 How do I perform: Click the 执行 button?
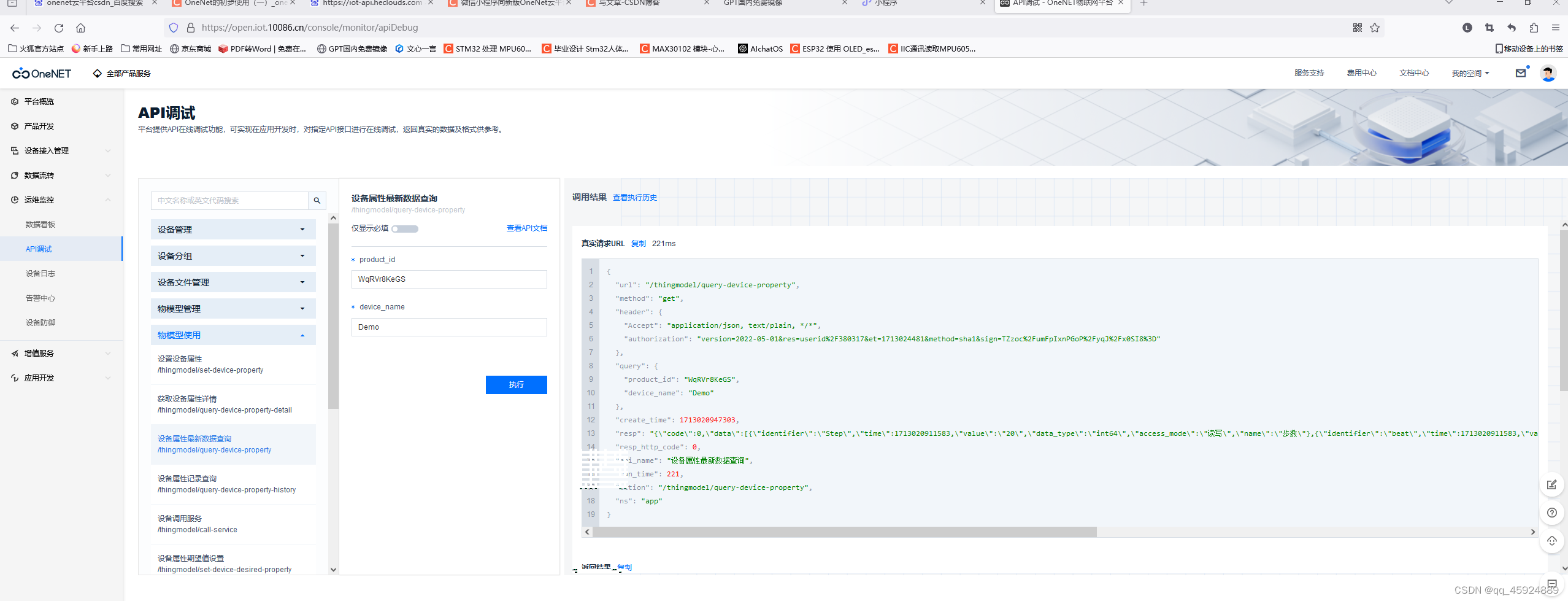pos(517,385)
